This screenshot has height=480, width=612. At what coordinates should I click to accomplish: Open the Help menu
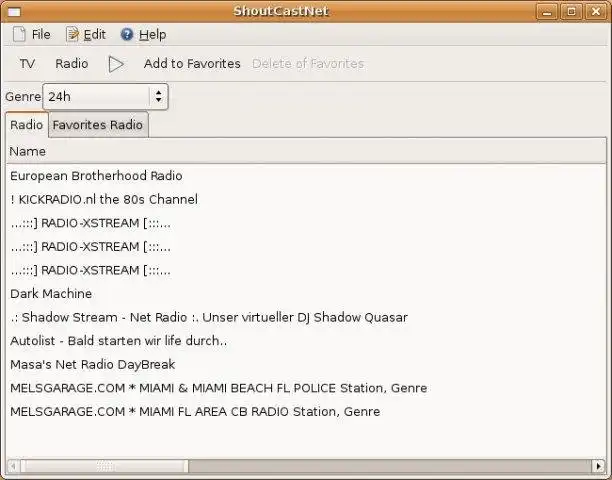point(143,34)
